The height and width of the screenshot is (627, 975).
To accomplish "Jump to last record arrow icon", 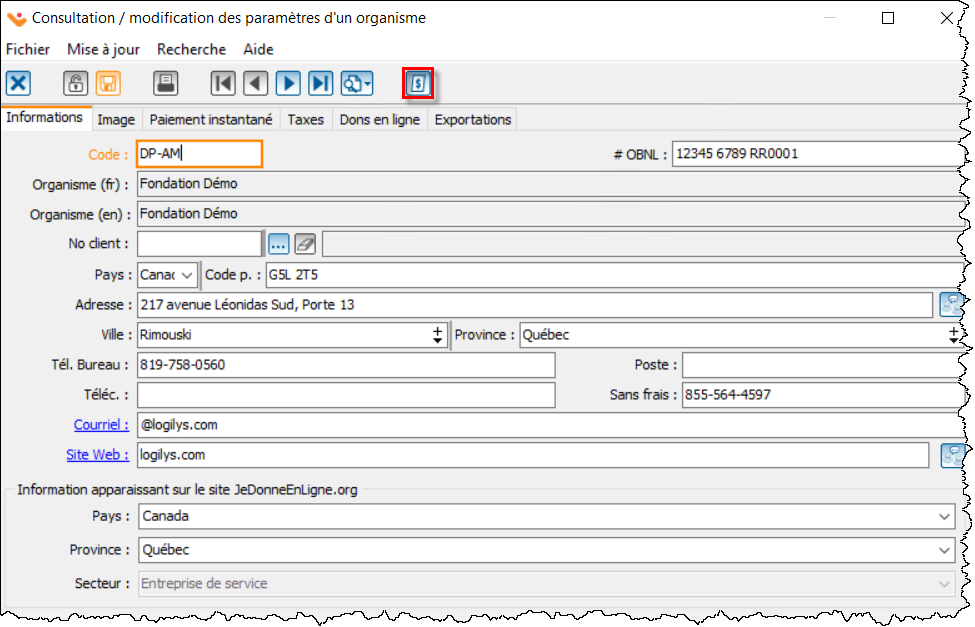I will tap(320, 84).
